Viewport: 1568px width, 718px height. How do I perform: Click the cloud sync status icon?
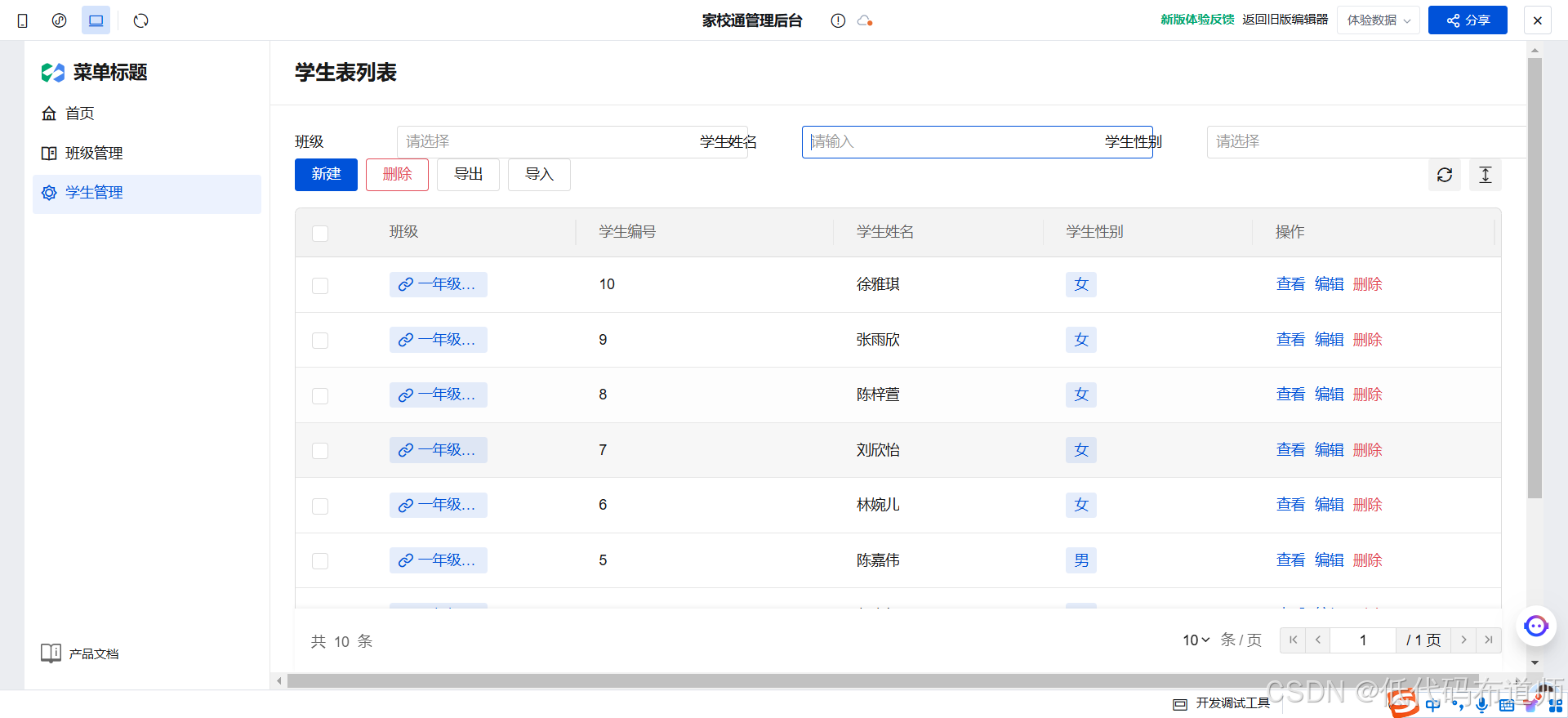[865, 20]
